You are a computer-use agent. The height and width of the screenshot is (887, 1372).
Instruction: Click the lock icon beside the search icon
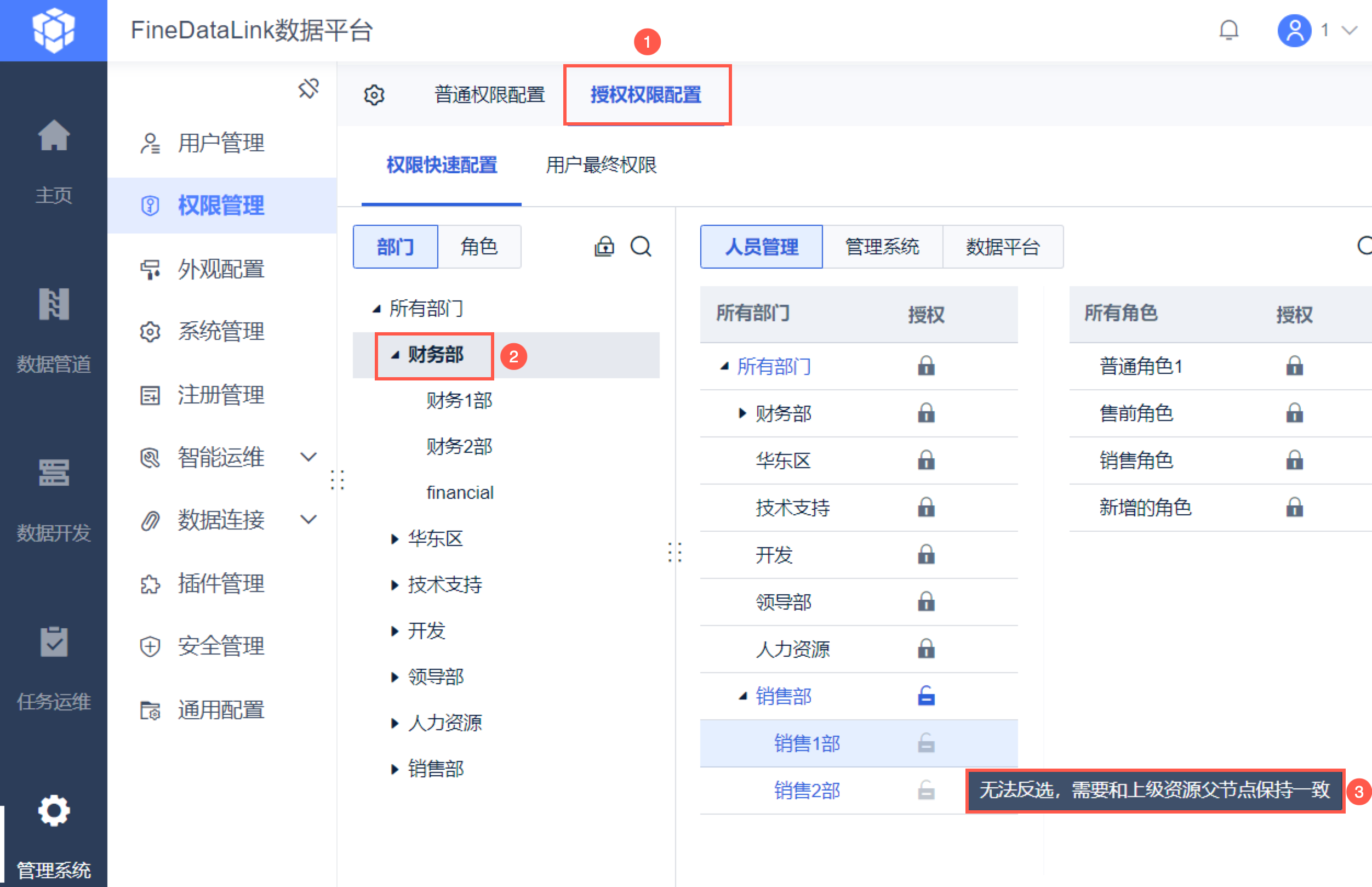coord(604,247)
